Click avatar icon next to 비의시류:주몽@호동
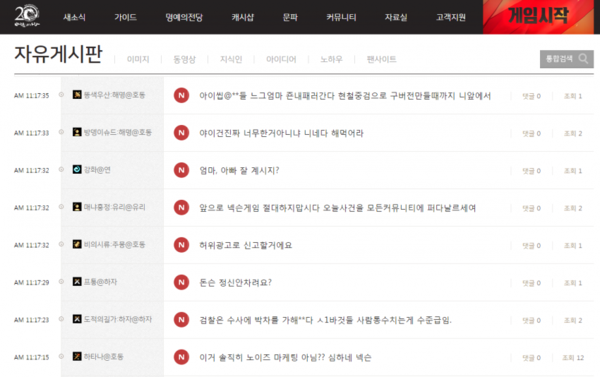Screen dimensions: 600x377 pyautogui.click(x=77, y=244)
